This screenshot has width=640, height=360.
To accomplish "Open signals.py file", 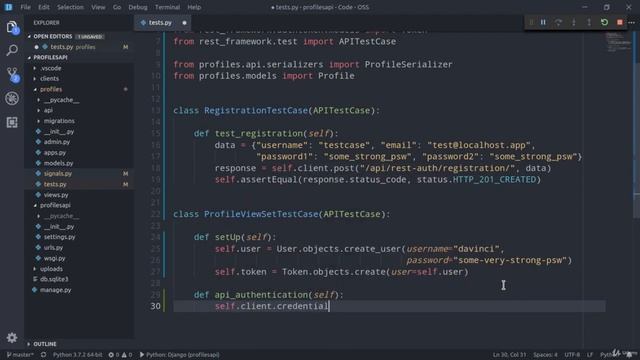I will [x=58, y=173].
